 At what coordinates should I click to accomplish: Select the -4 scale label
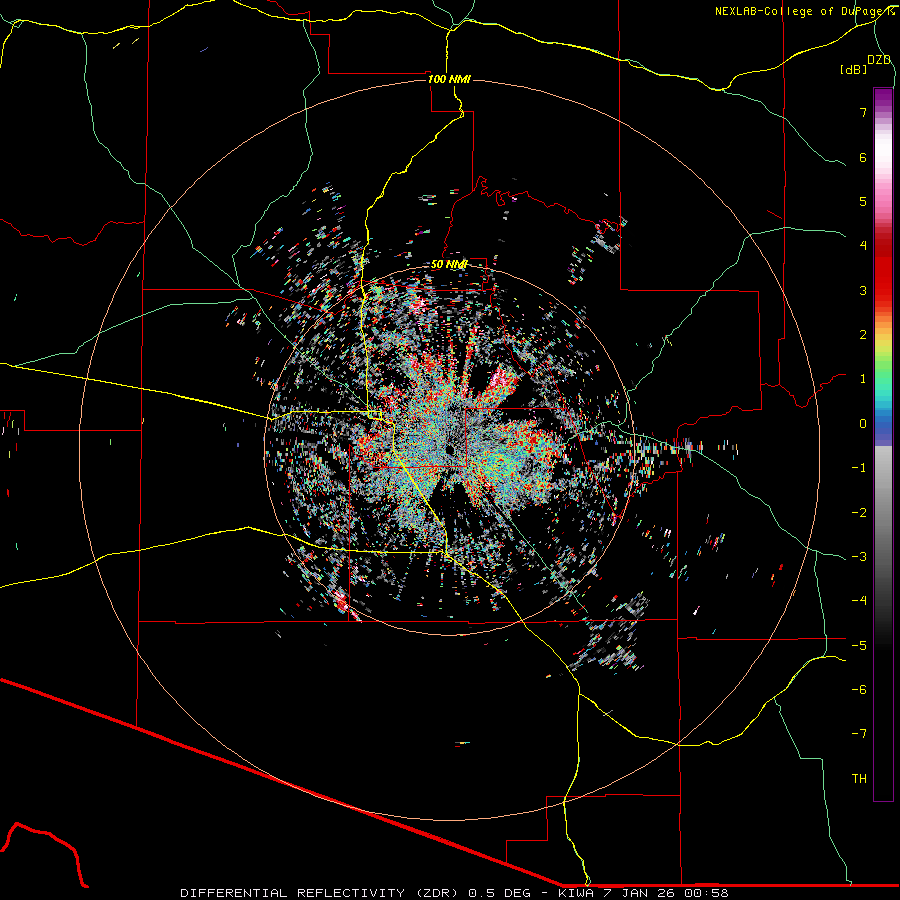[859, 601]
